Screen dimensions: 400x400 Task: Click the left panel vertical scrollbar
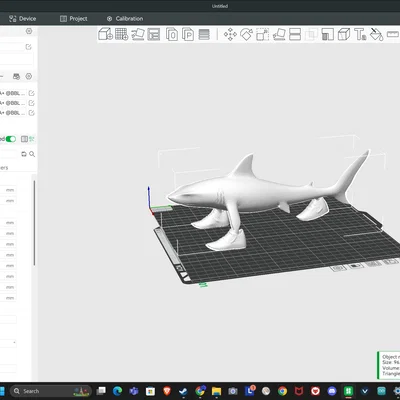[x=34, y=223]
